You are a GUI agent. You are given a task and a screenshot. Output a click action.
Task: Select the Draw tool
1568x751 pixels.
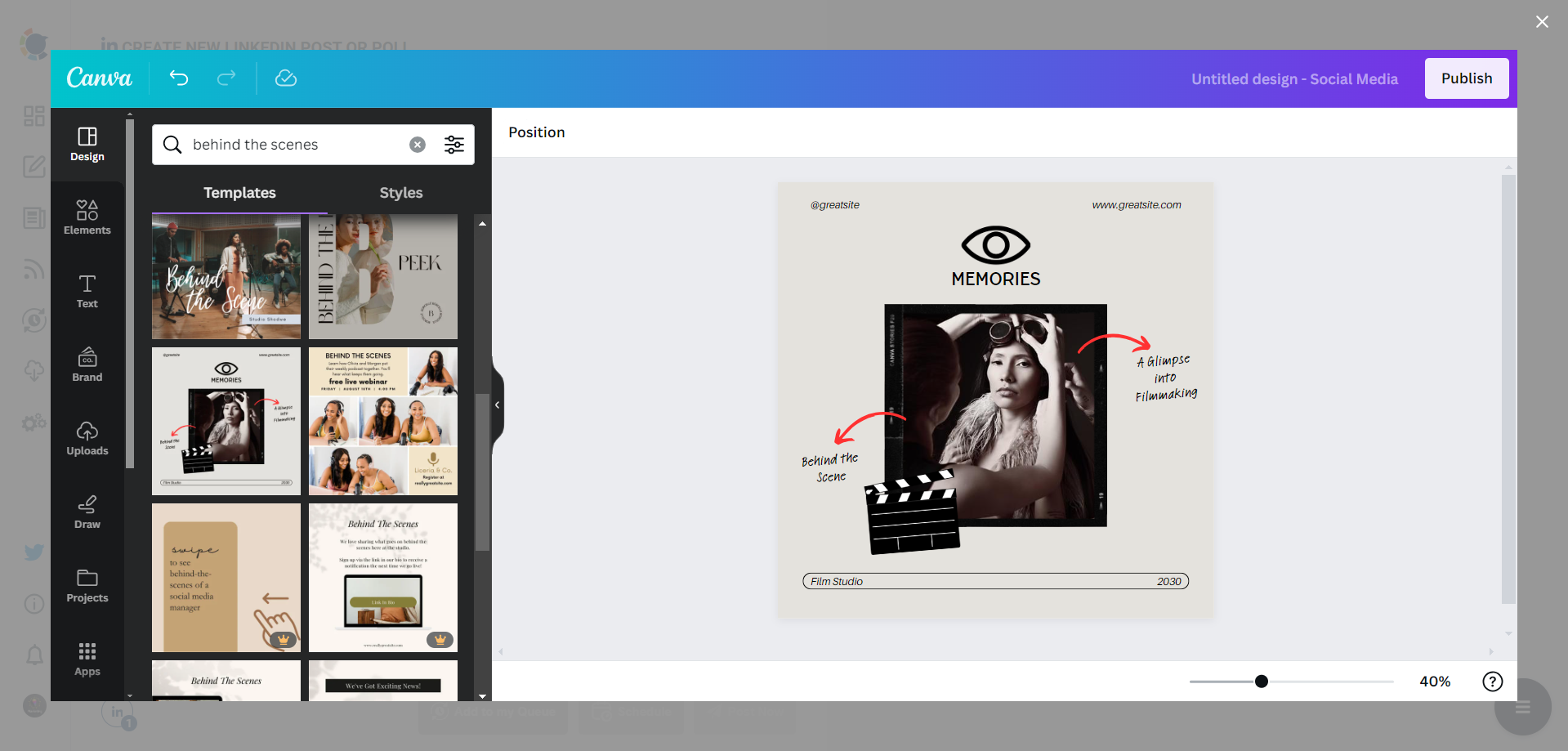pos(87,512)
